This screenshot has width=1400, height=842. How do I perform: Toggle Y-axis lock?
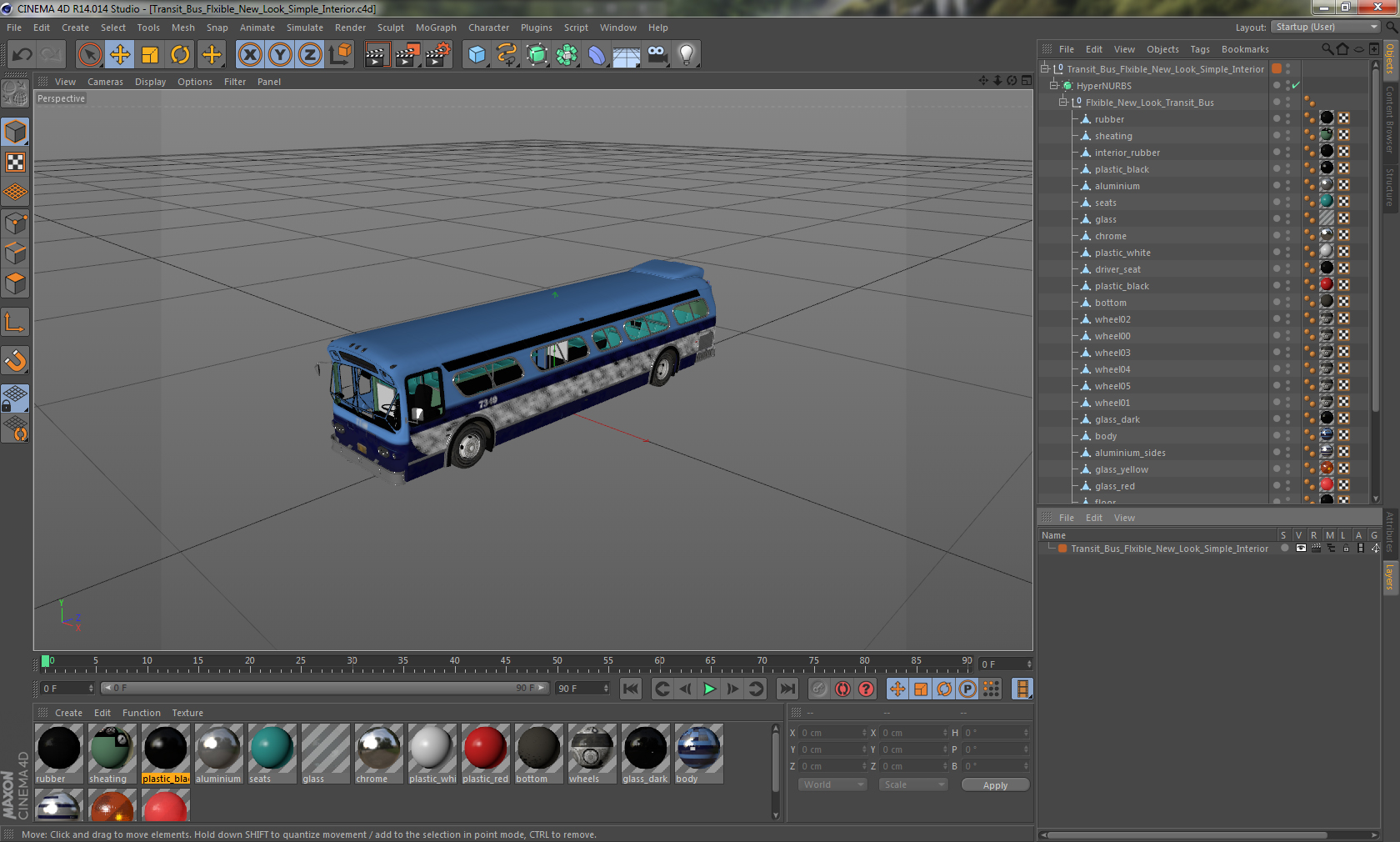(x=280, y=55)
